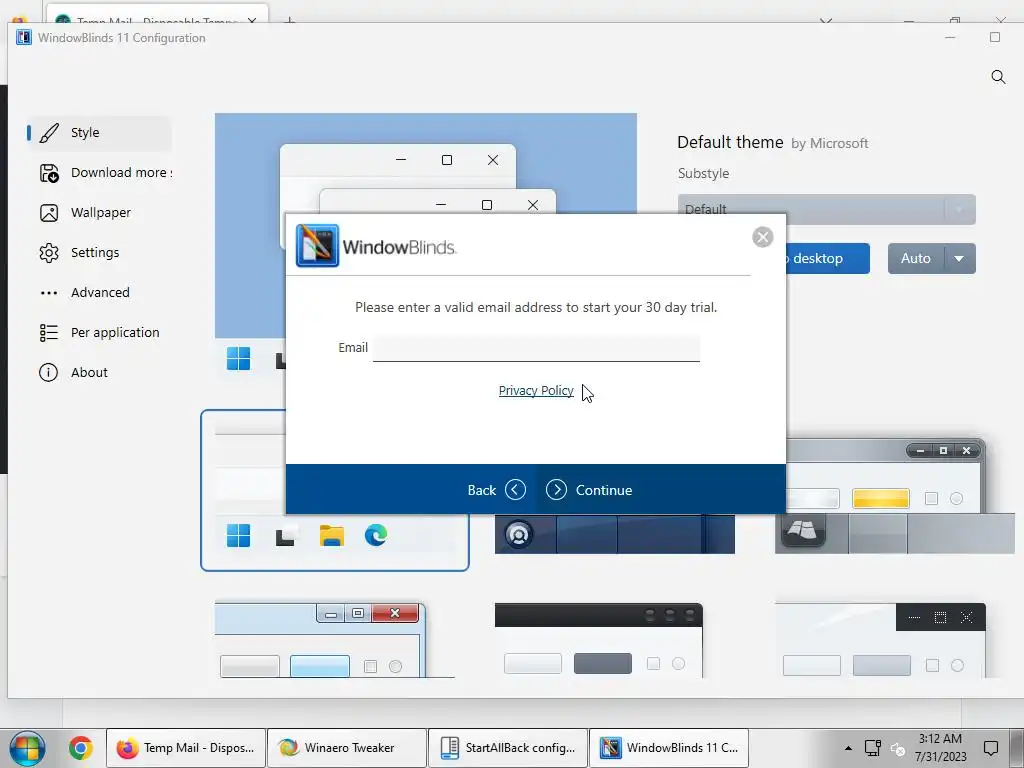Click the volume tray icon
Screen dimensions: 1024x768
(x=899, y=749)
